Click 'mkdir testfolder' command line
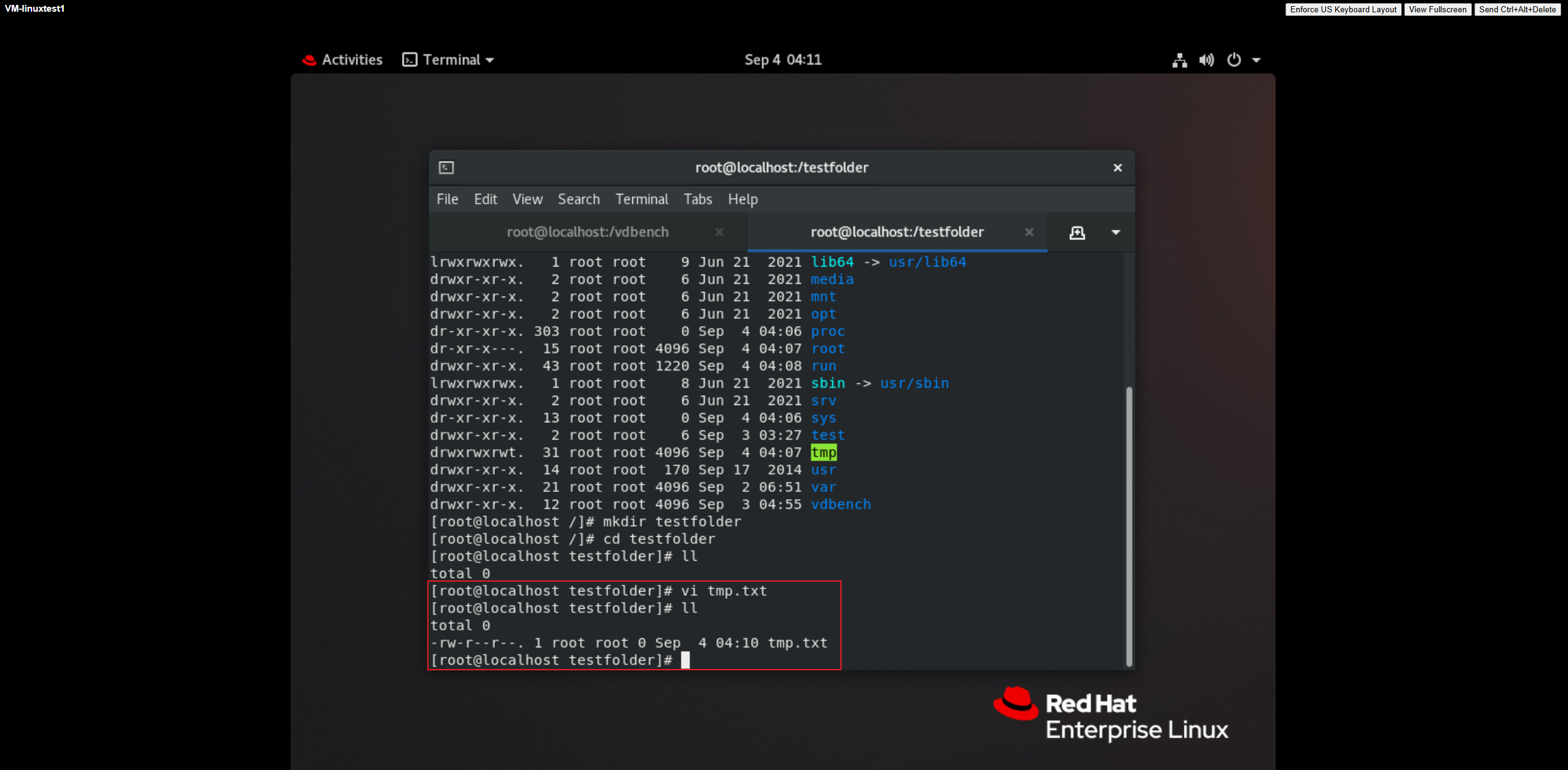The height and width of the screenshot is (770, 1568). click(x=585, y=522)
